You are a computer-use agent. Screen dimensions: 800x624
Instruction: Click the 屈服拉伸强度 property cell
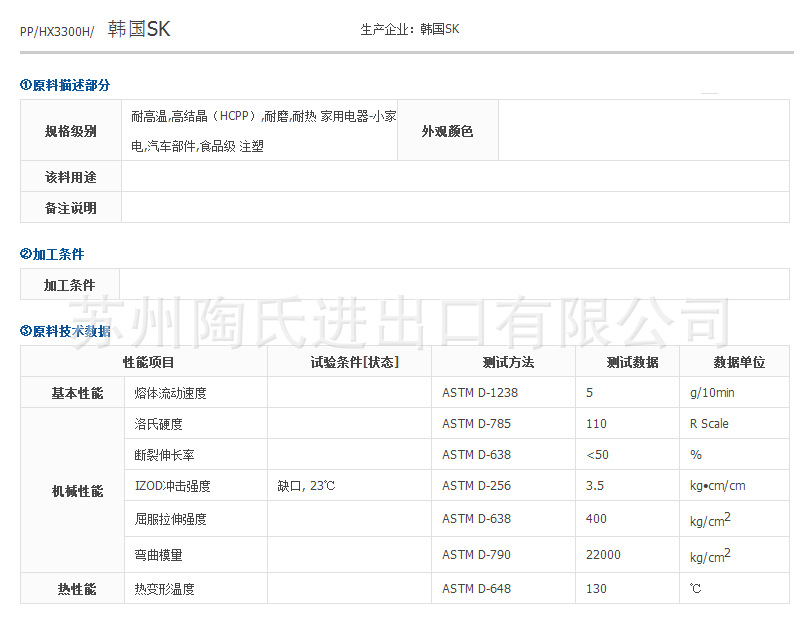click(x=196, y=519)
